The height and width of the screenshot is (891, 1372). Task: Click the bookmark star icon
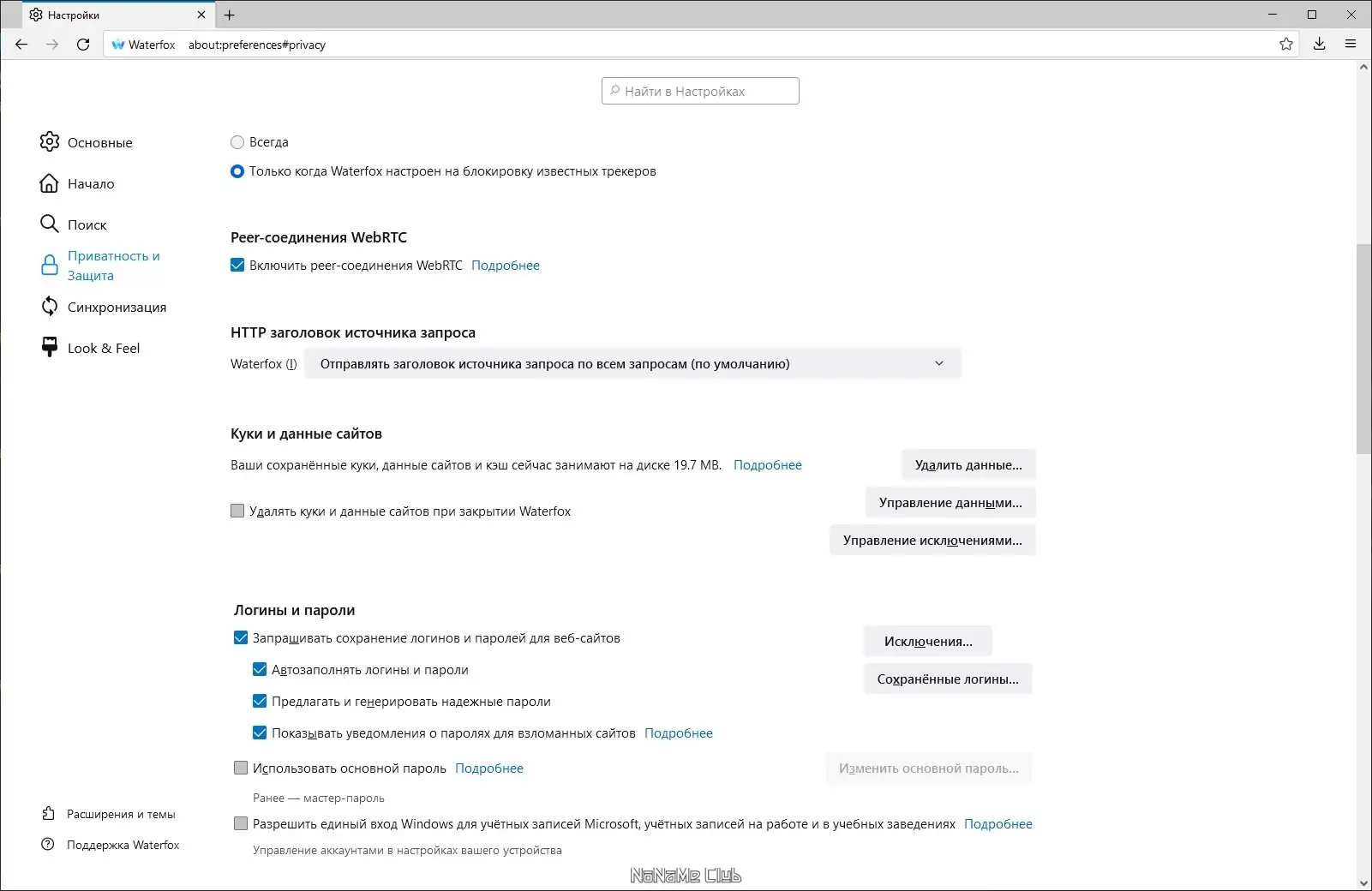(x=1286, y=45)
